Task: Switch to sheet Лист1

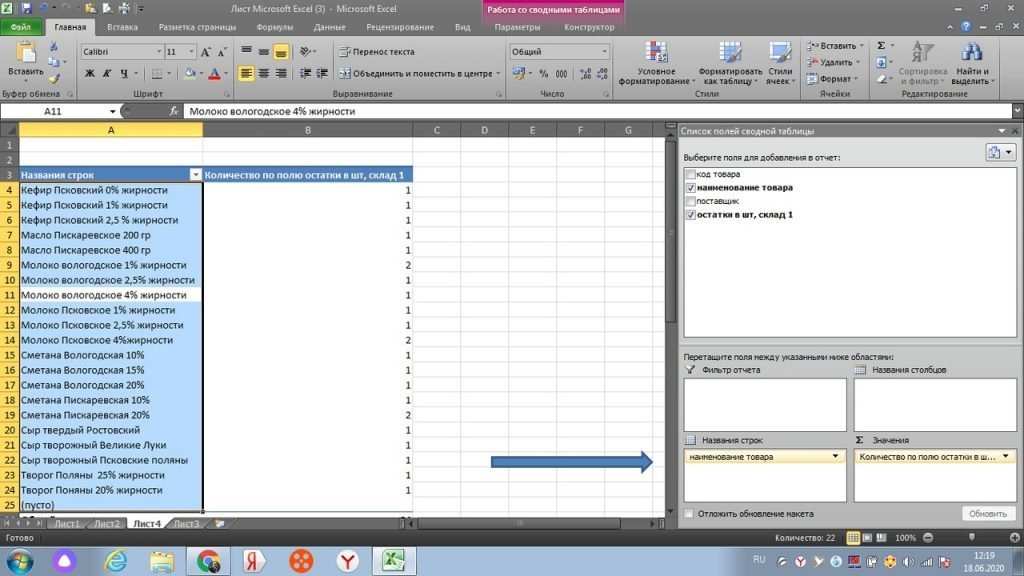Action: coord(67,524)
